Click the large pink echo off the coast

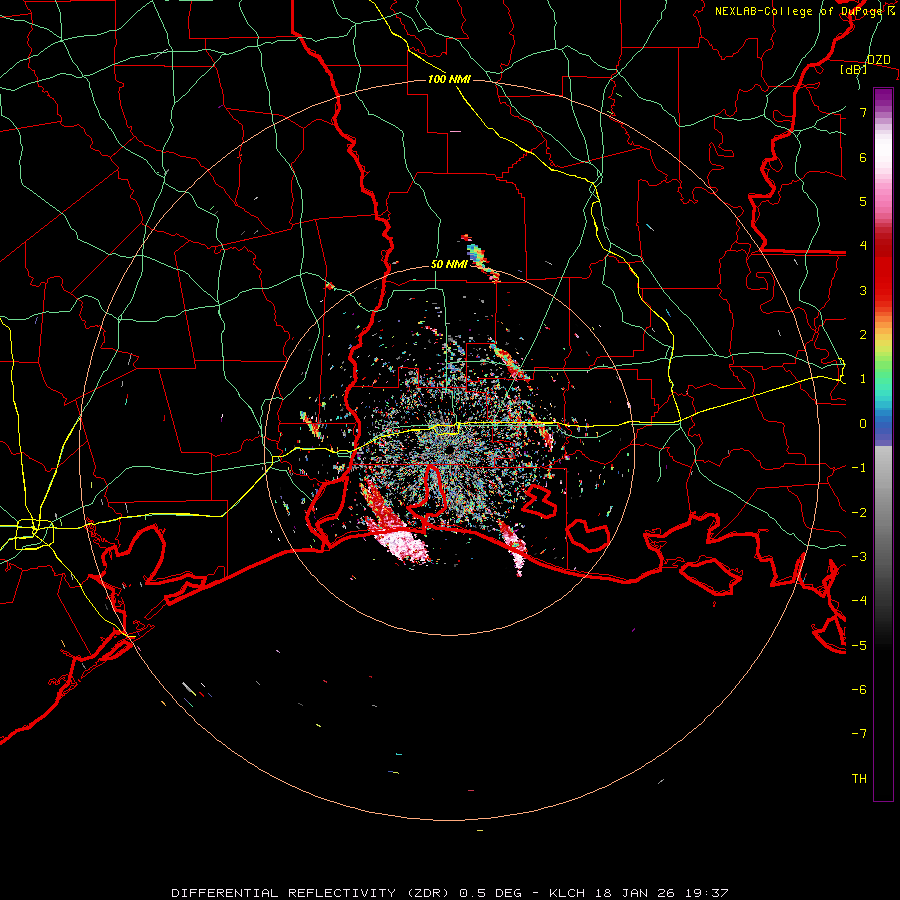point(404,544)
